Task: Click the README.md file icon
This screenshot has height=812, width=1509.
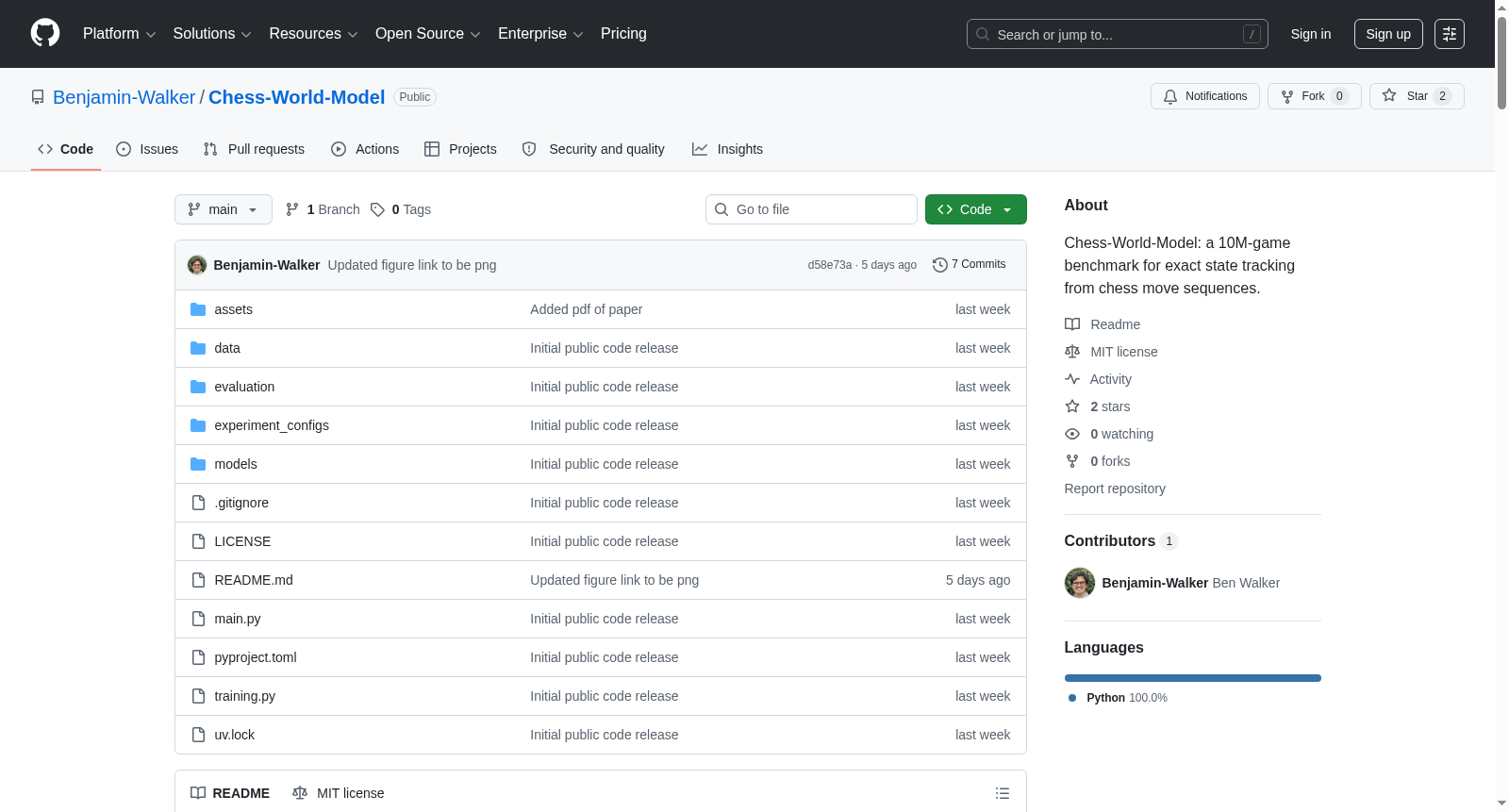Action: pos(198,580)
